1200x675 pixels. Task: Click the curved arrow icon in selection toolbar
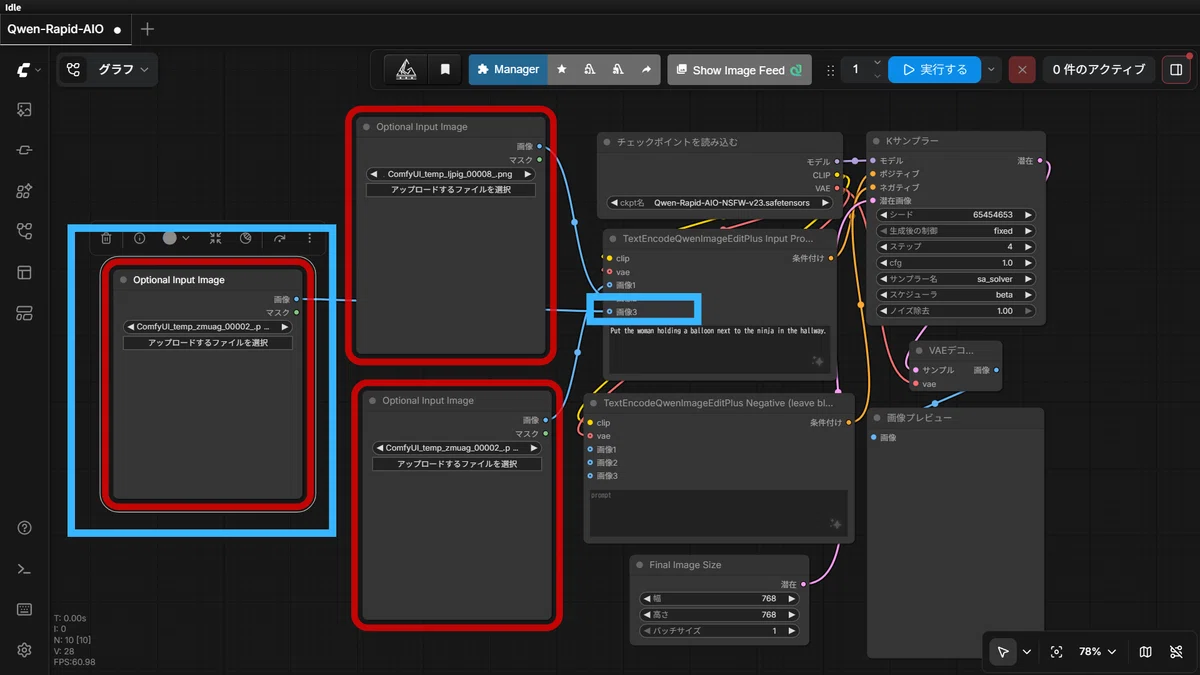pyautogui.click(x=280, y=238)
